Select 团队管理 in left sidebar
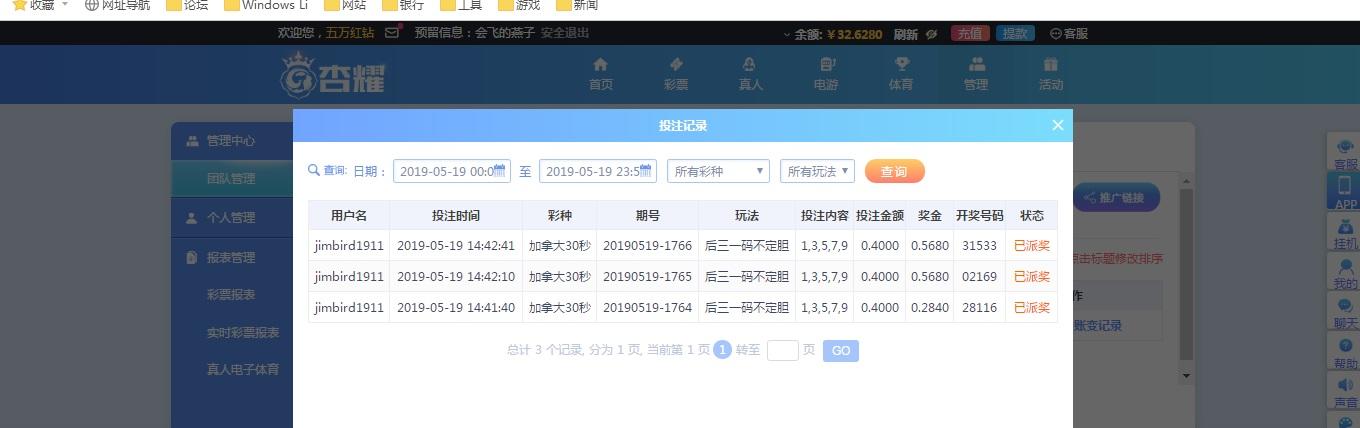This screenshot has width=1360, height=428. (x=231, y=179)
